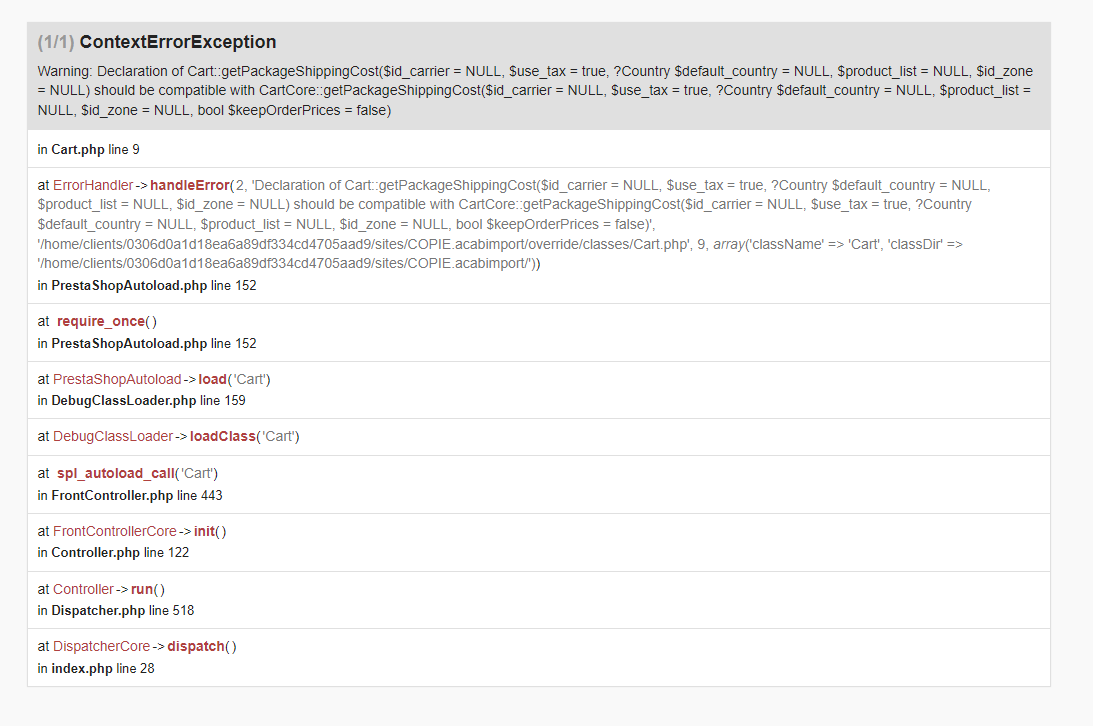Open the DispatcherCore class link
The width and height of the screenshot is (1093, 726).
pyautogui.click(x=102, y=647)
